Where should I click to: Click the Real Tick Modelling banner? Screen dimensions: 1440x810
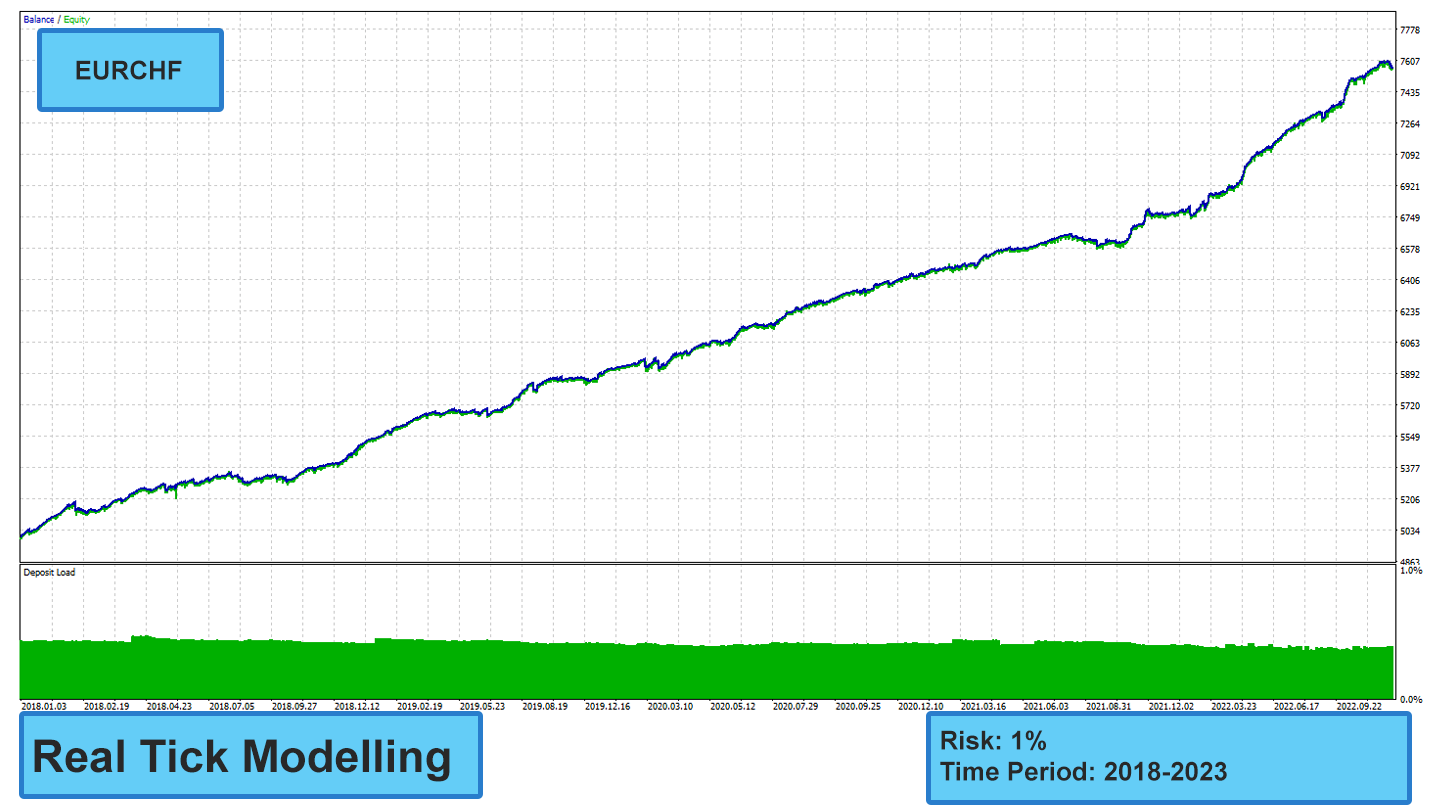coord(250,757)
